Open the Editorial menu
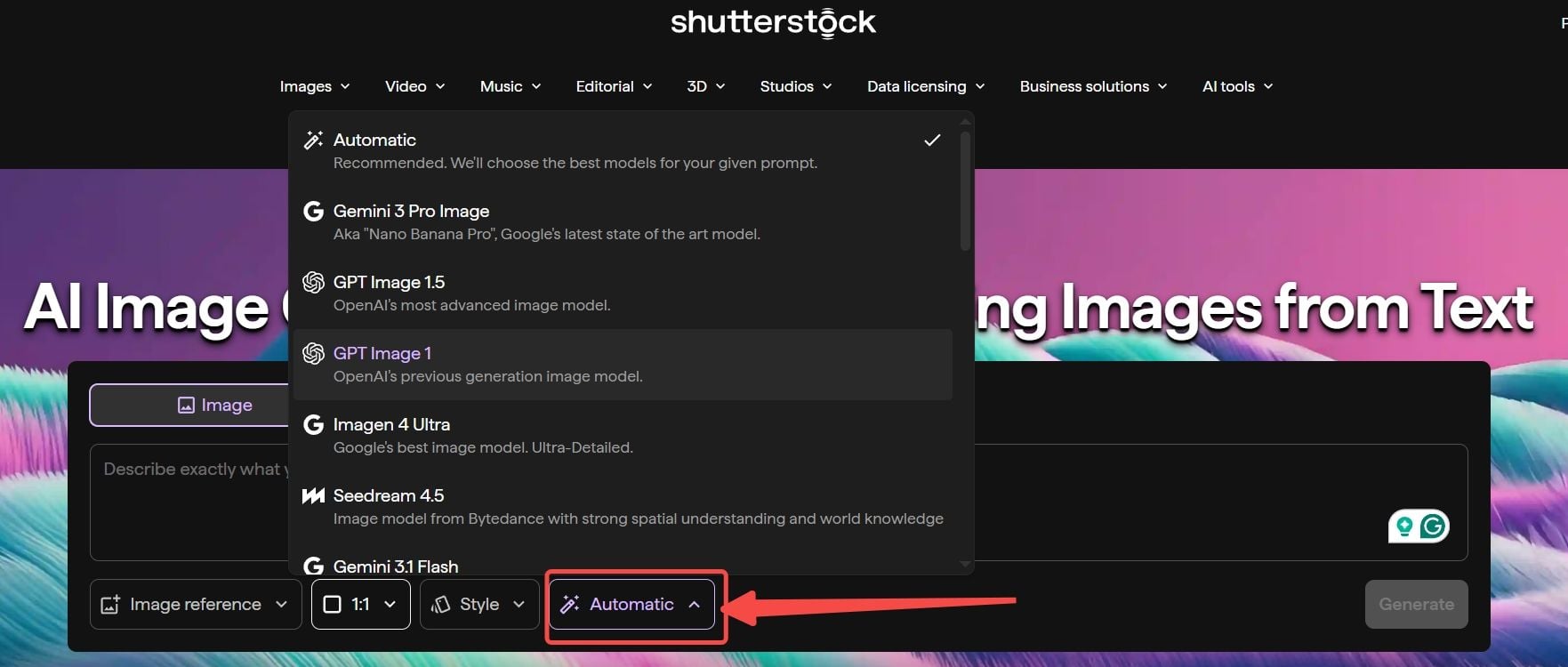This screenshot has height=667, width=1568. pos(614,86)
